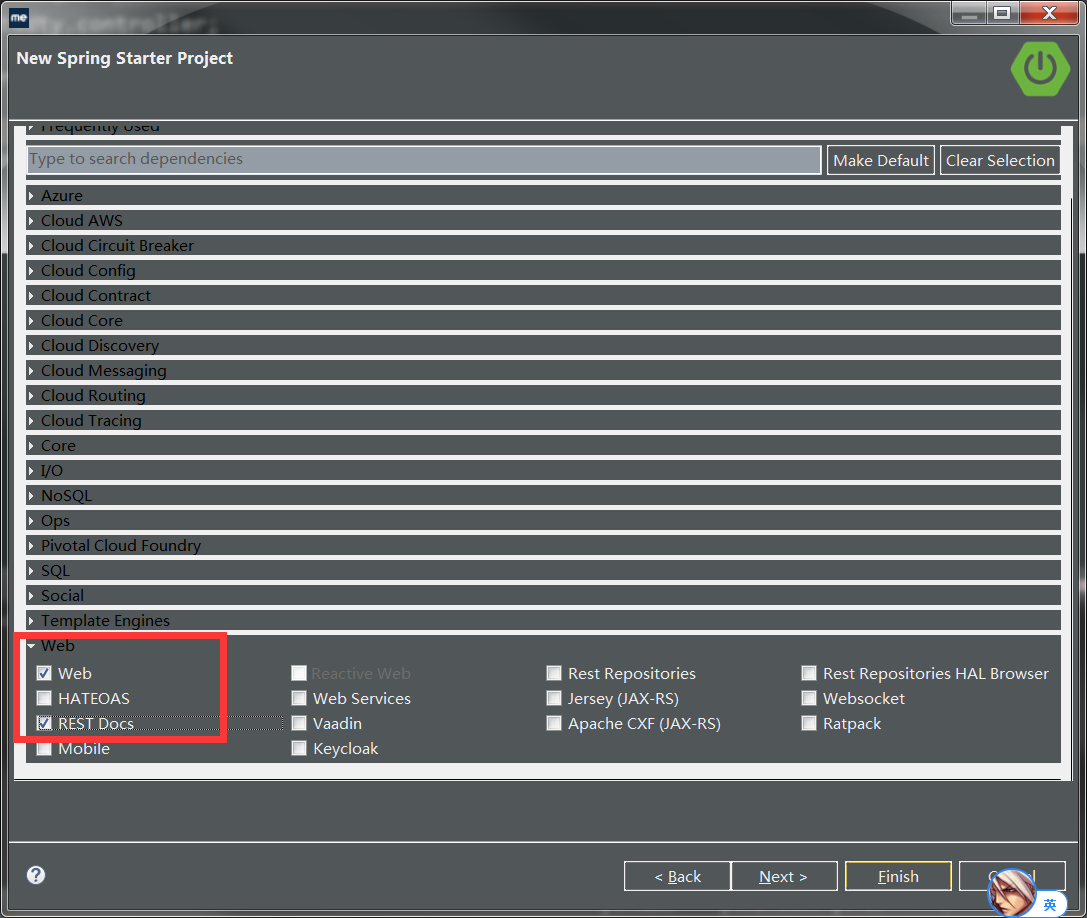Expand the SQL section

pos(544,571)
